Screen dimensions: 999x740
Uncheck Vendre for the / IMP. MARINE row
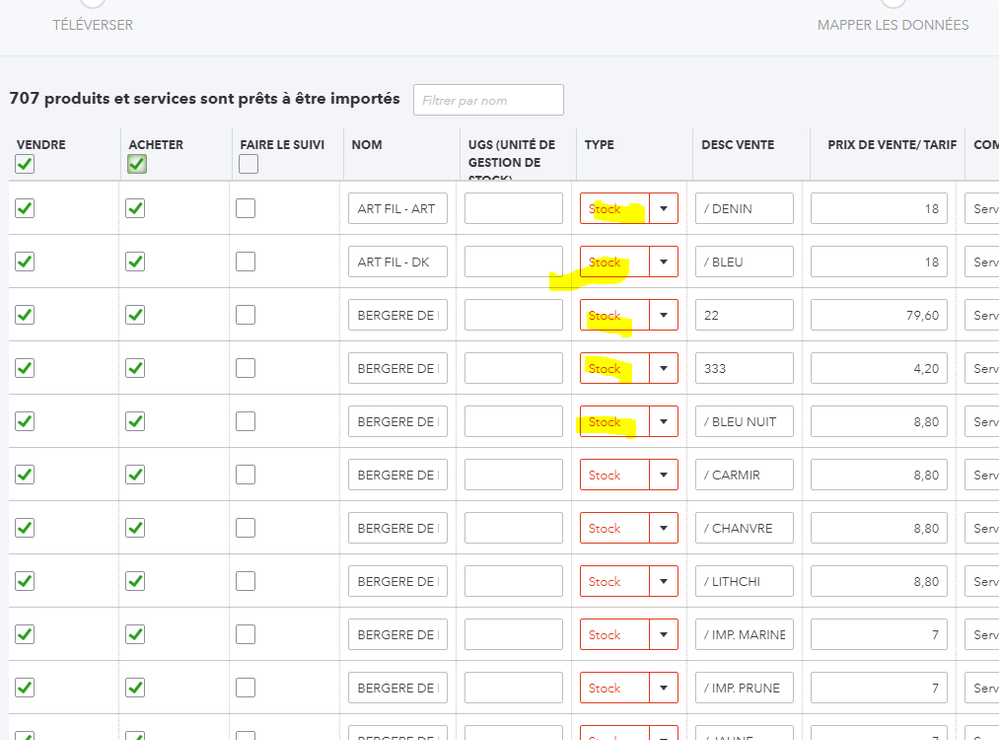pyautogui.click(x=25, y=634)
